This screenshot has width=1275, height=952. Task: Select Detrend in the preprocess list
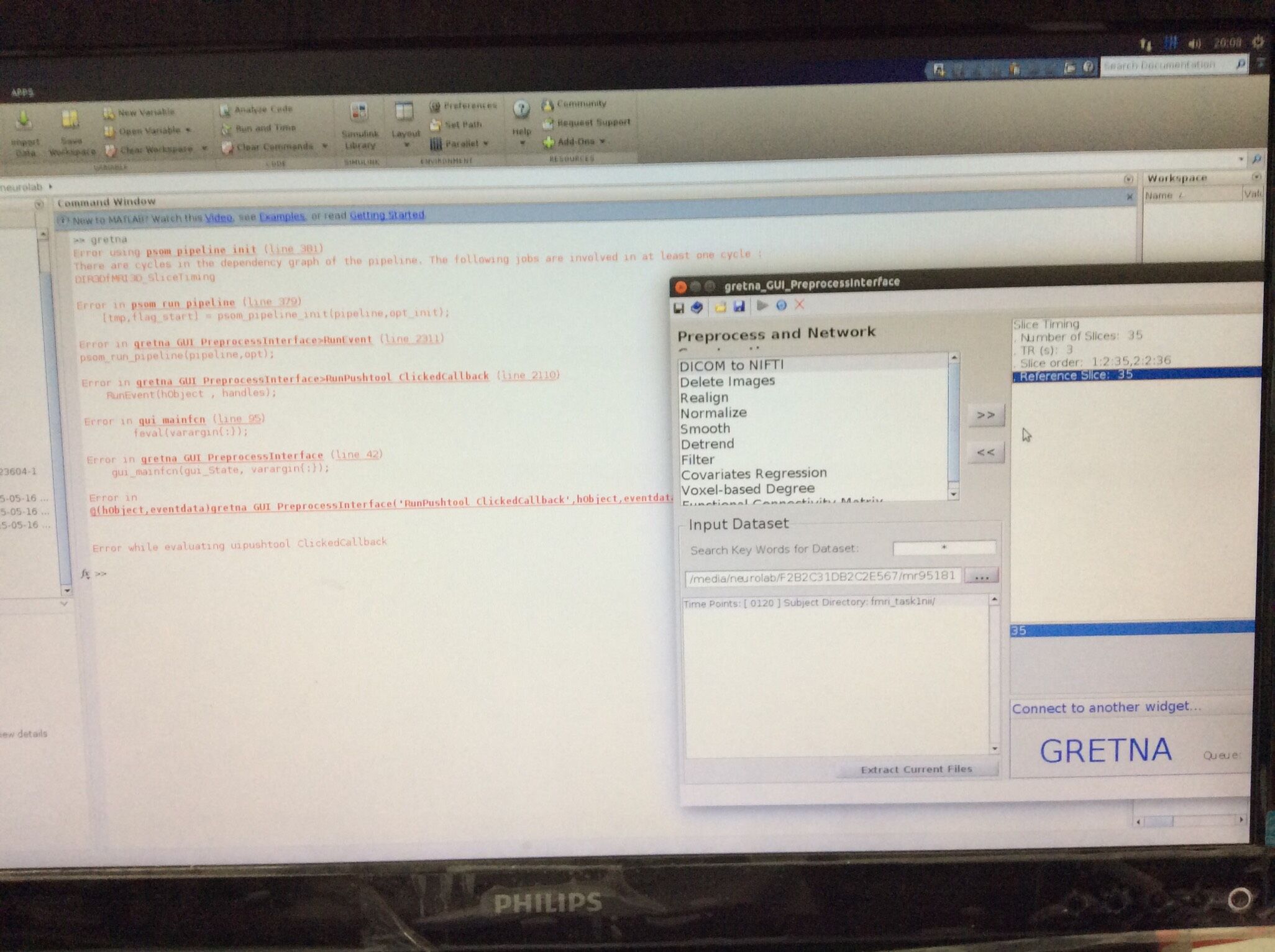(813, 444)
